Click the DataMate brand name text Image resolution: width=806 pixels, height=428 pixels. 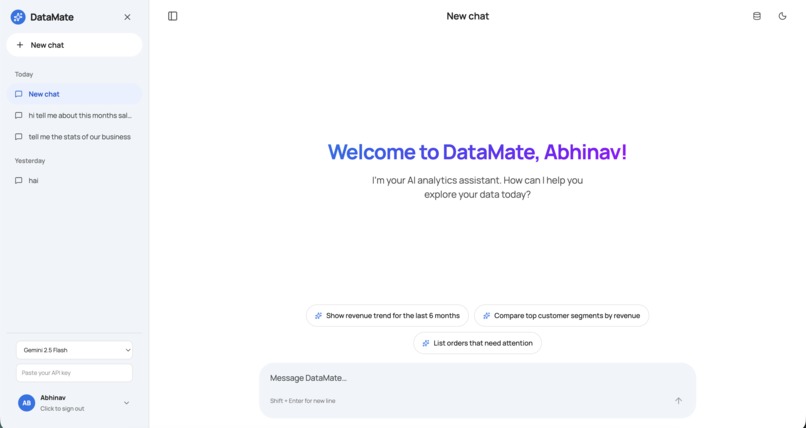tap(52, 17)
